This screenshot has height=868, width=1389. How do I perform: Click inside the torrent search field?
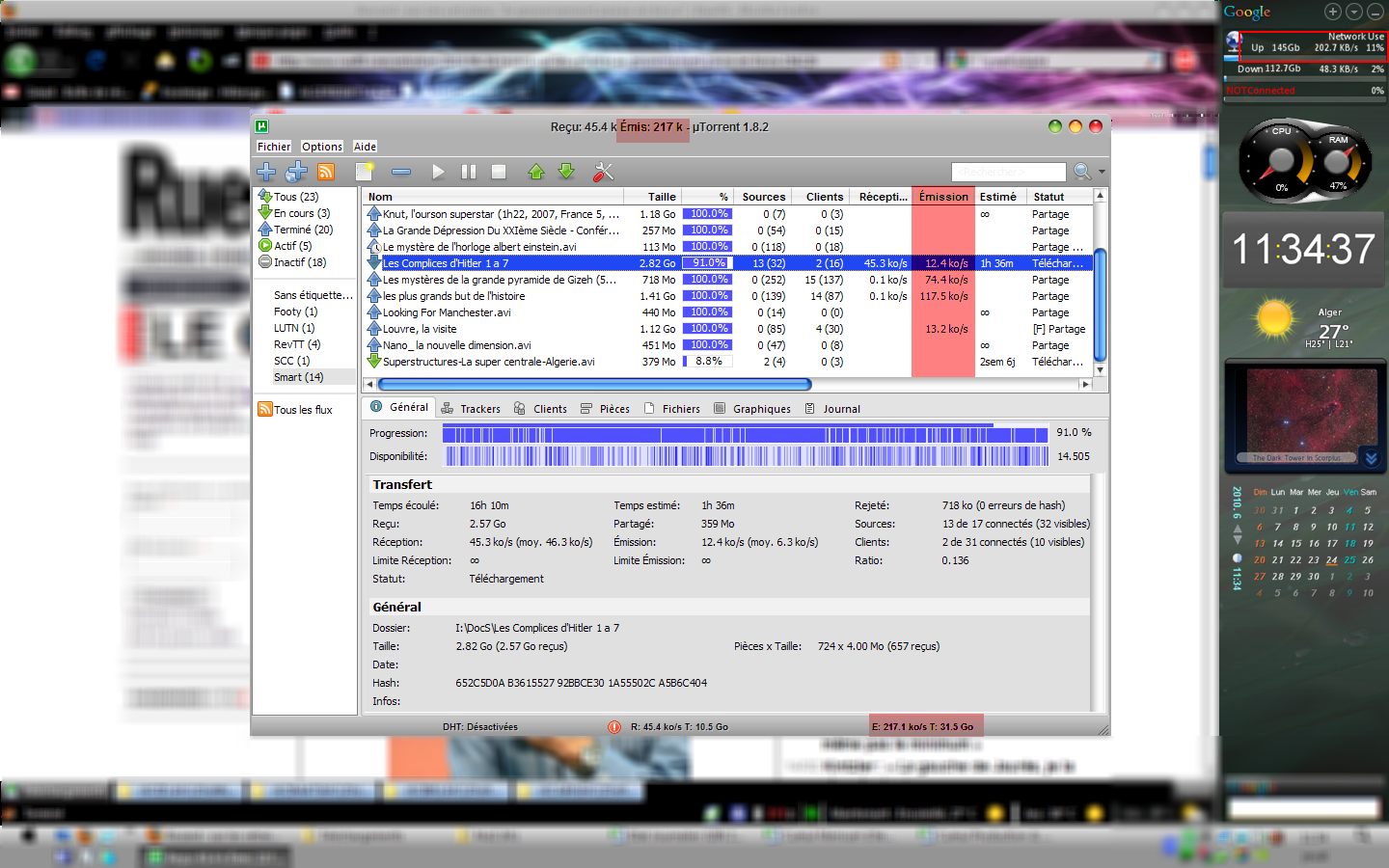click(1008, 172)
